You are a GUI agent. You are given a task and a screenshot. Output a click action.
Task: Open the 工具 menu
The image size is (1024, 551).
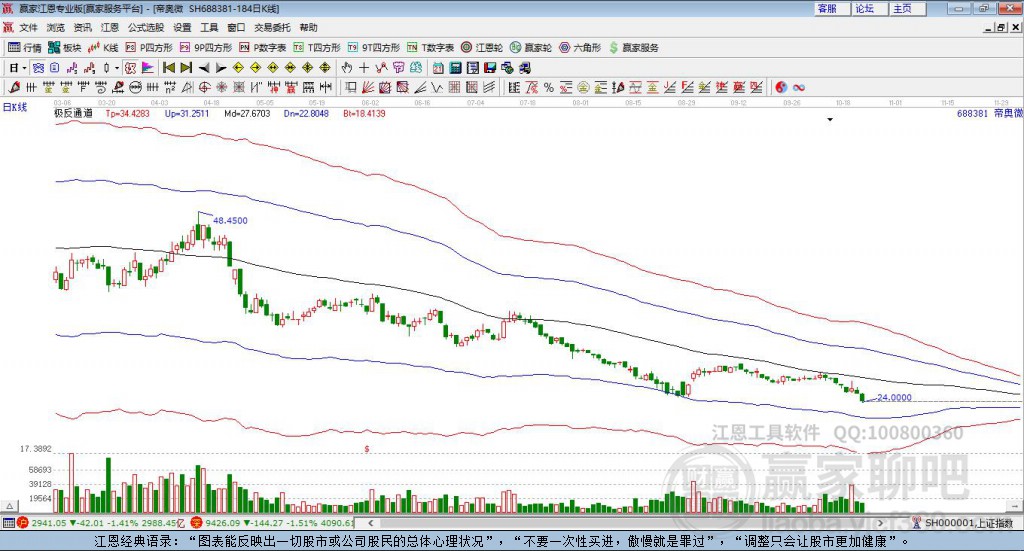click(x=209, y=27)
